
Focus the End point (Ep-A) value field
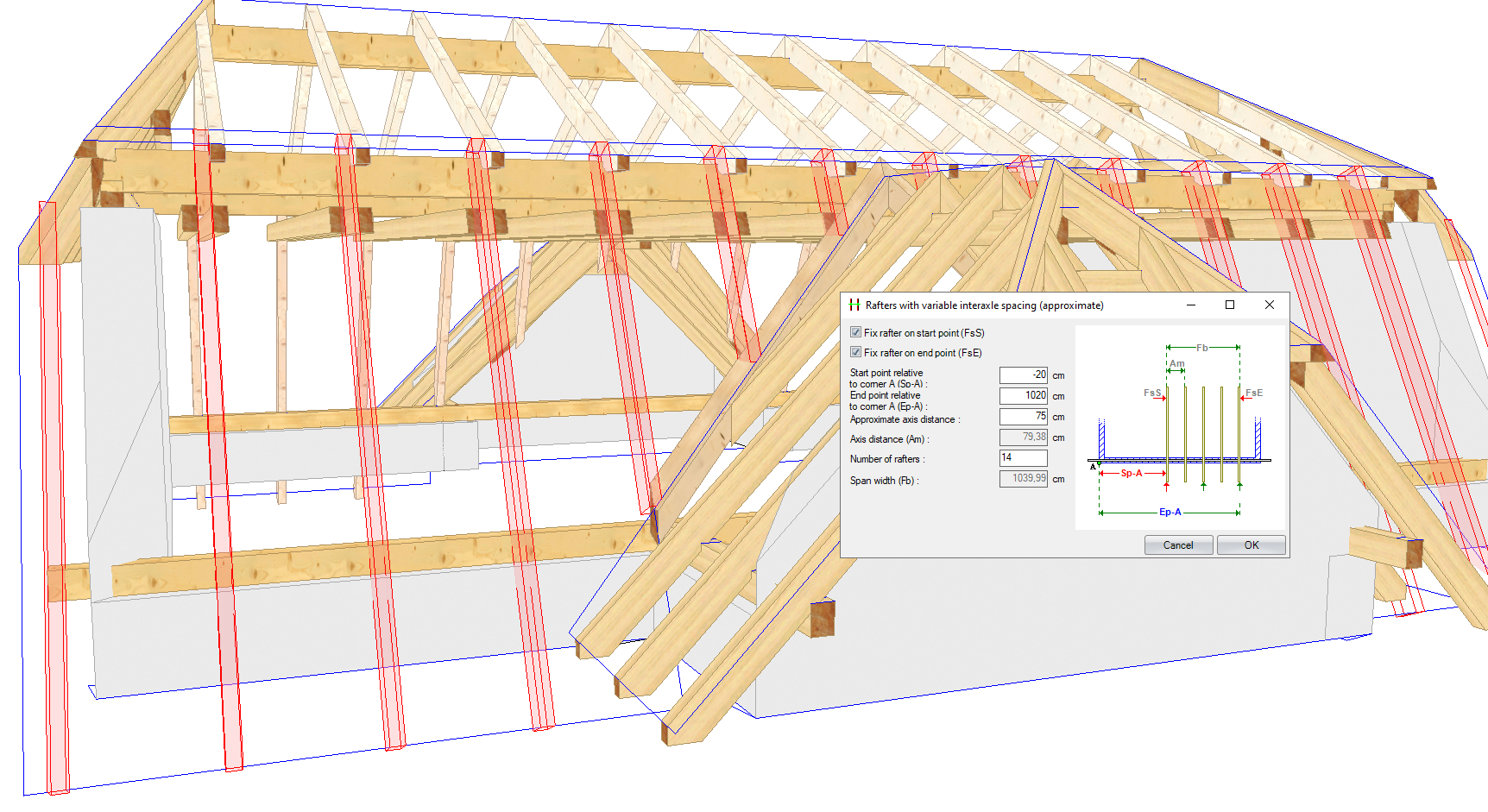[1023, 395]
